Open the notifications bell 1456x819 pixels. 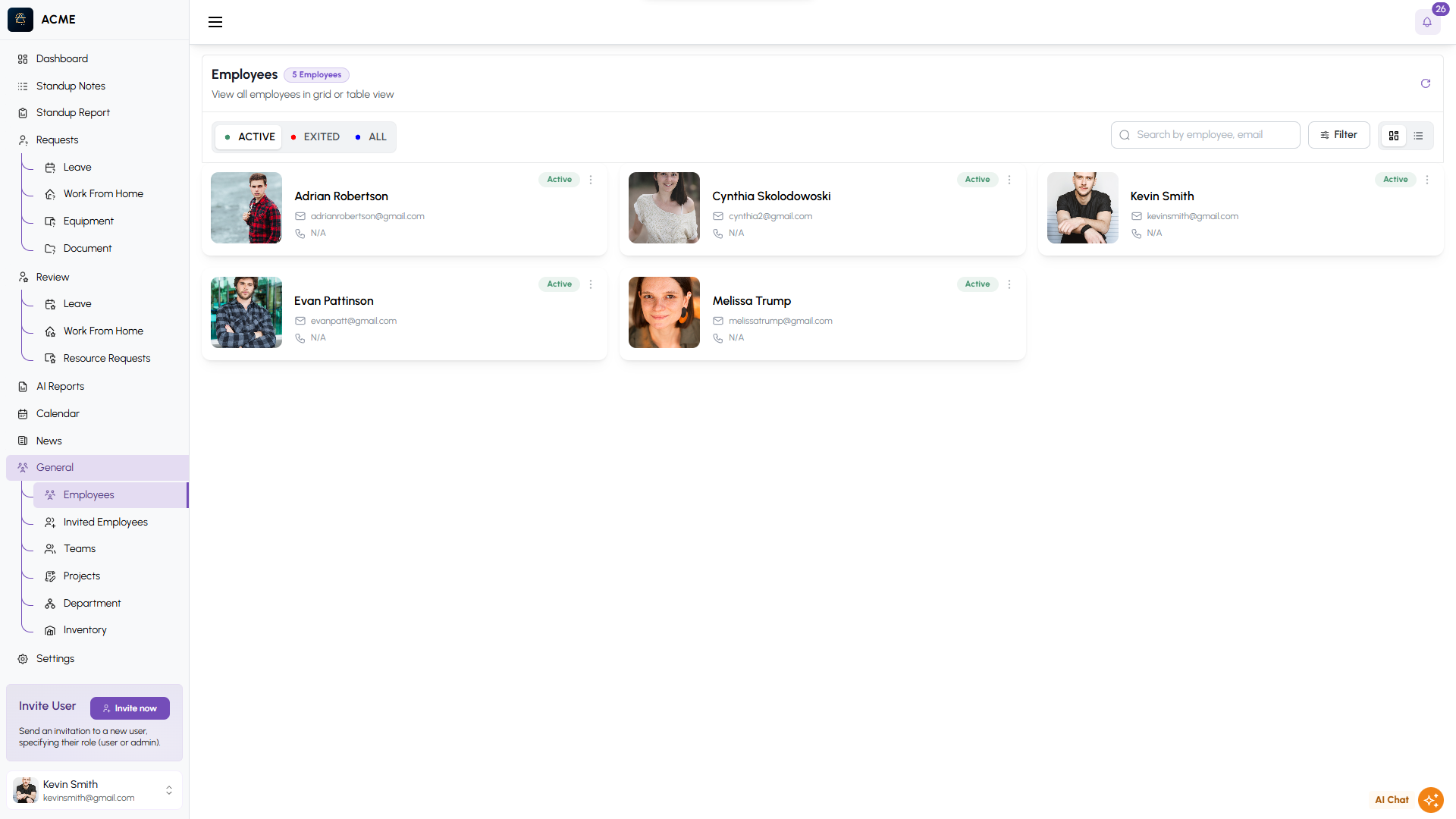tap(1427, 22)
